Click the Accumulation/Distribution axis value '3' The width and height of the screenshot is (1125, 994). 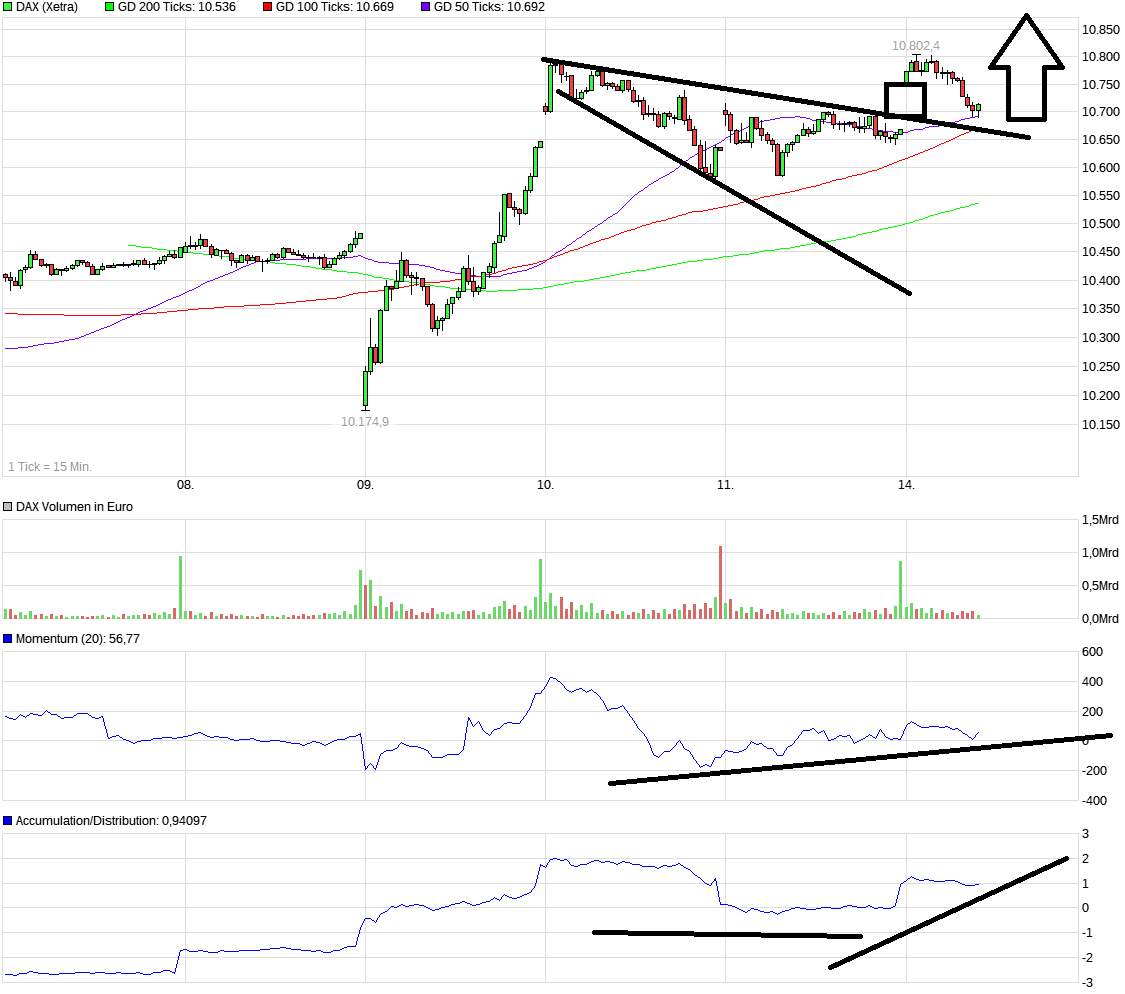tap(1086, 834)
